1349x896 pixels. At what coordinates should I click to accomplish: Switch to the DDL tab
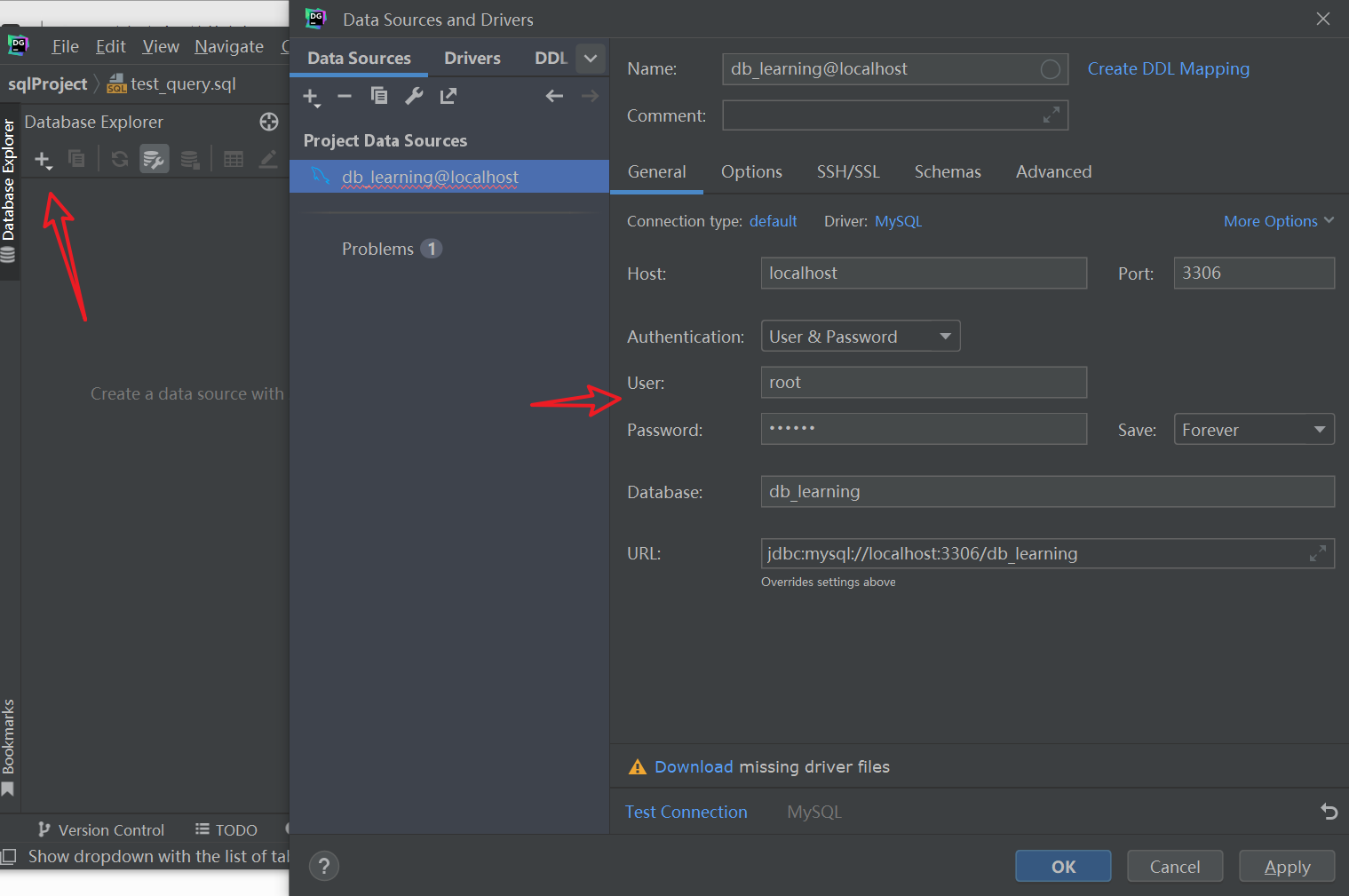551,59
